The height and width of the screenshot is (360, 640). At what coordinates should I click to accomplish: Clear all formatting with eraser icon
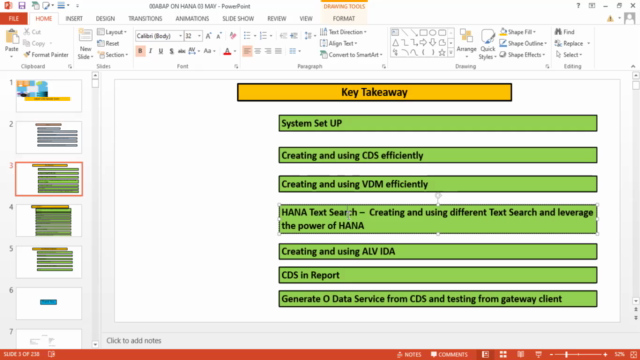(x=233, y=36)
